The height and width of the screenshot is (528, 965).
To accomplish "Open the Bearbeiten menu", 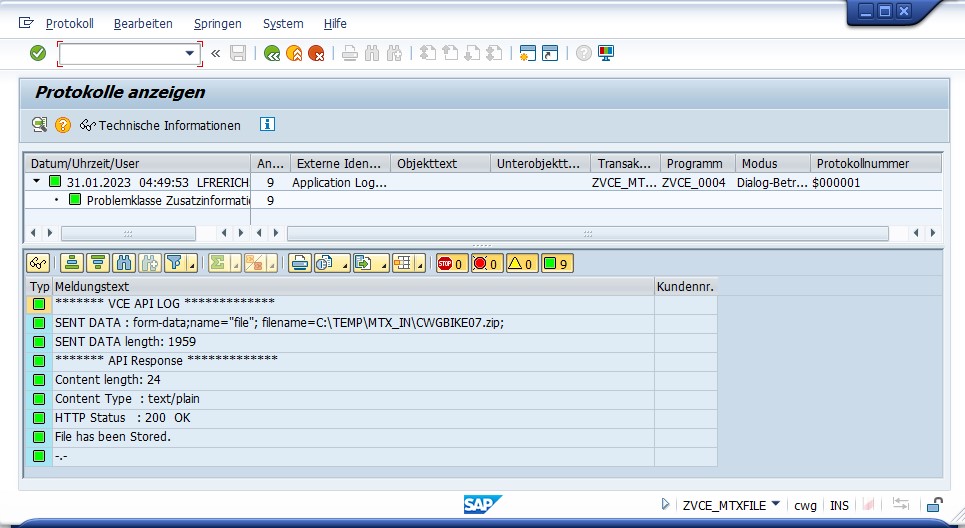I will [x=143, y=23].
